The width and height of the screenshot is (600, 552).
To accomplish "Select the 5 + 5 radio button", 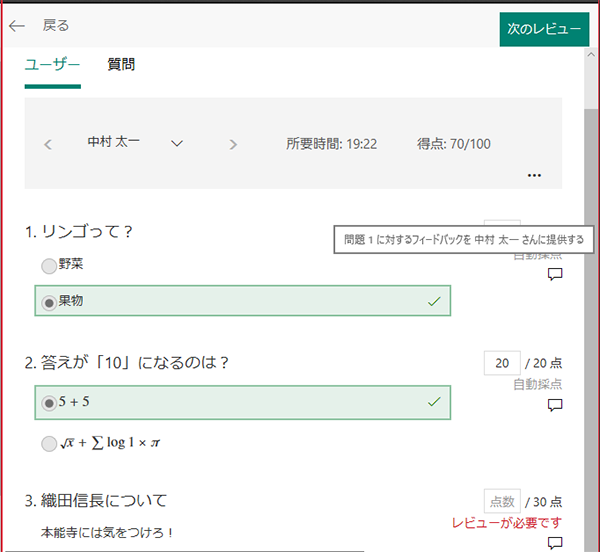I will tap(49, 403).
